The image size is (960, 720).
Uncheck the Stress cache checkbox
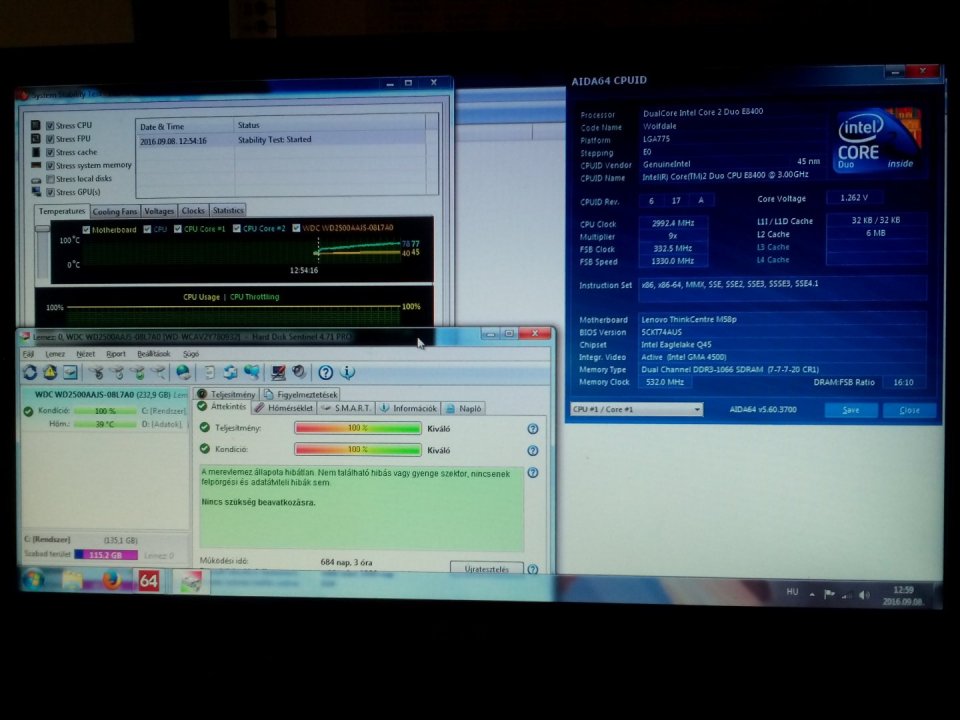click(x=50, y=152)
